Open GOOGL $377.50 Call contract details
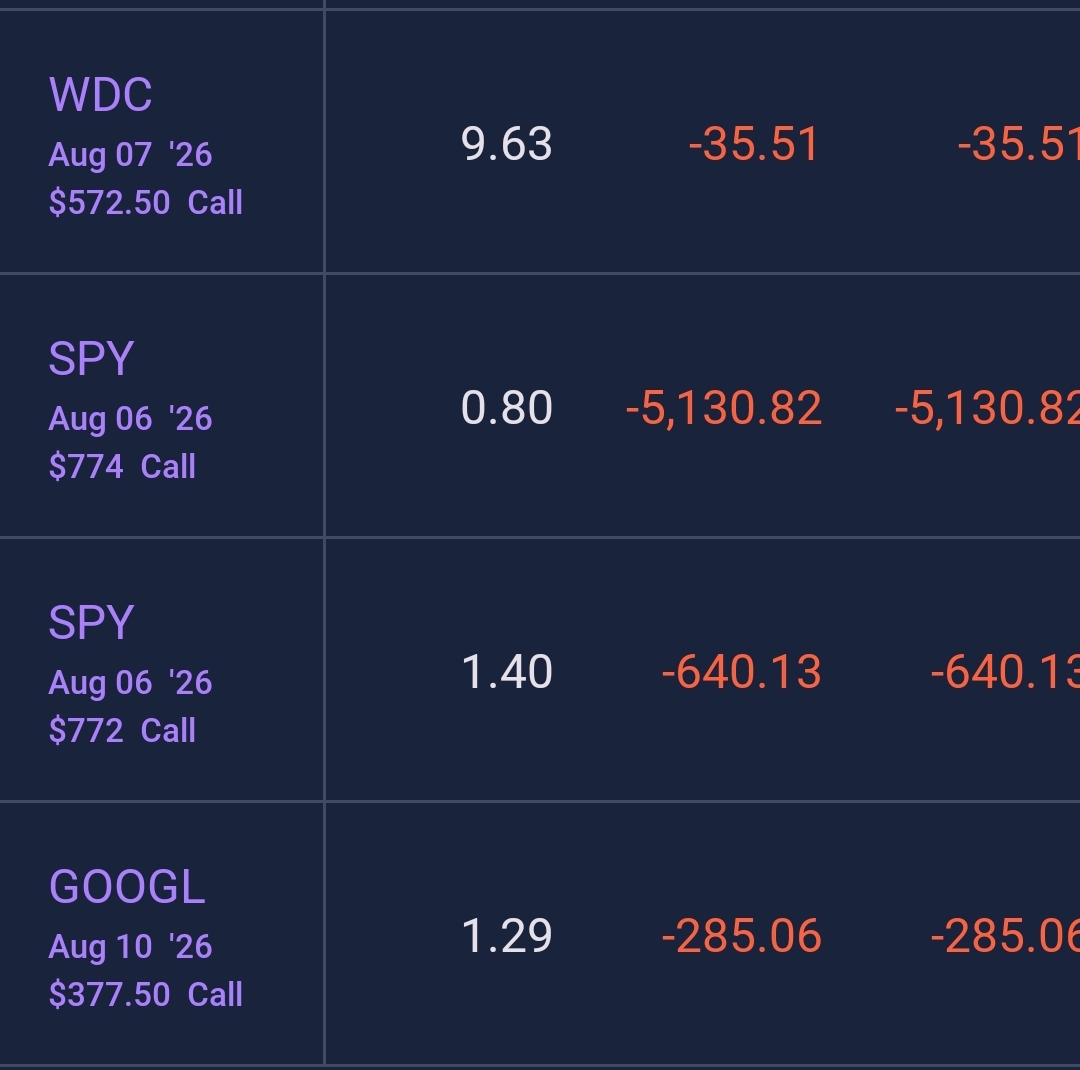1080x1070 pixels. tap(145, 994)
